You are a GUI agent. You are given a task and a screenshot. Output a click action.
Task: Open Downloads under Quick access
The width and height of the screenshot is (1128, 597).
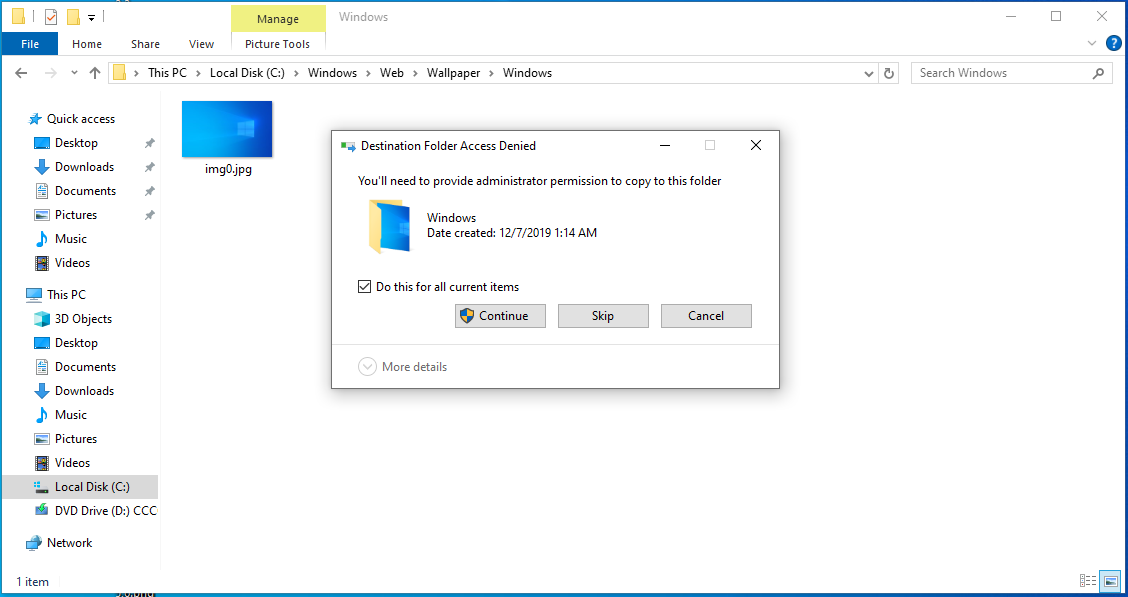point(84,167)
